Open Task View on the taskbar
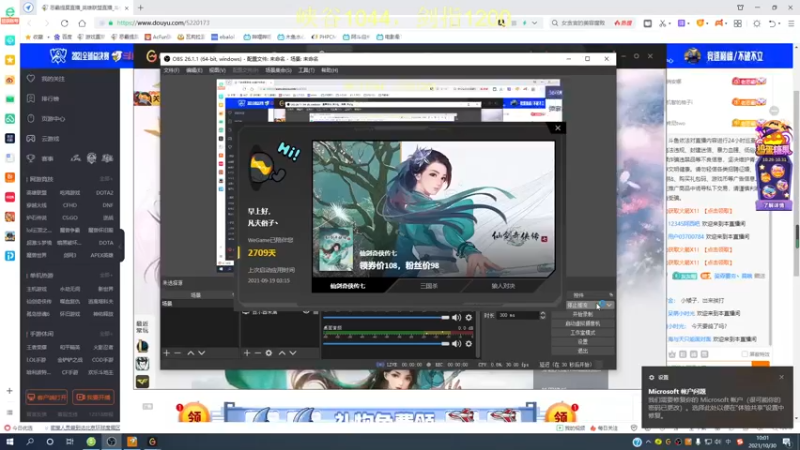This screenshot has height=450, width=800. pyautogui.click(x=70, y=442)
